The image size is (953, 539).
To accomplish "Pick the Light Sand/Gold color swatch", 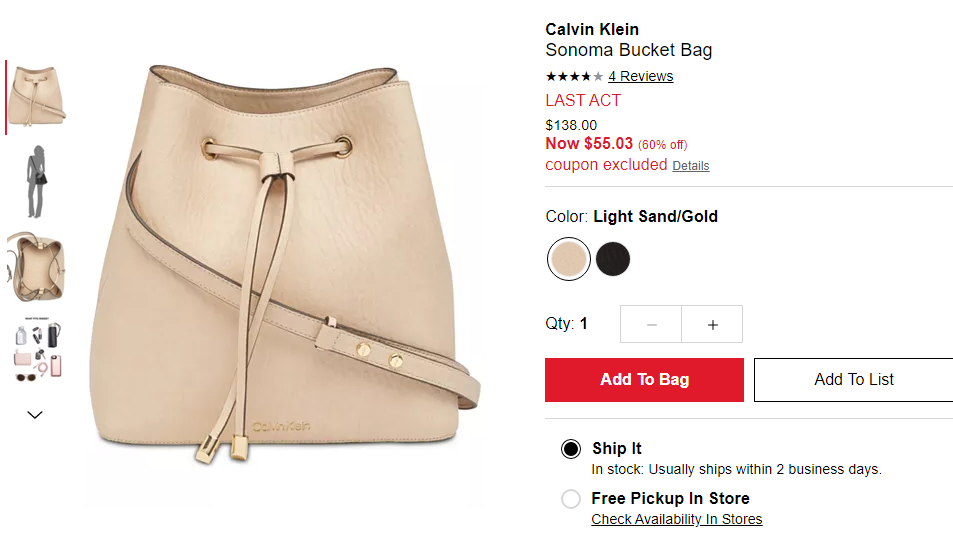I will click(568, 259).
